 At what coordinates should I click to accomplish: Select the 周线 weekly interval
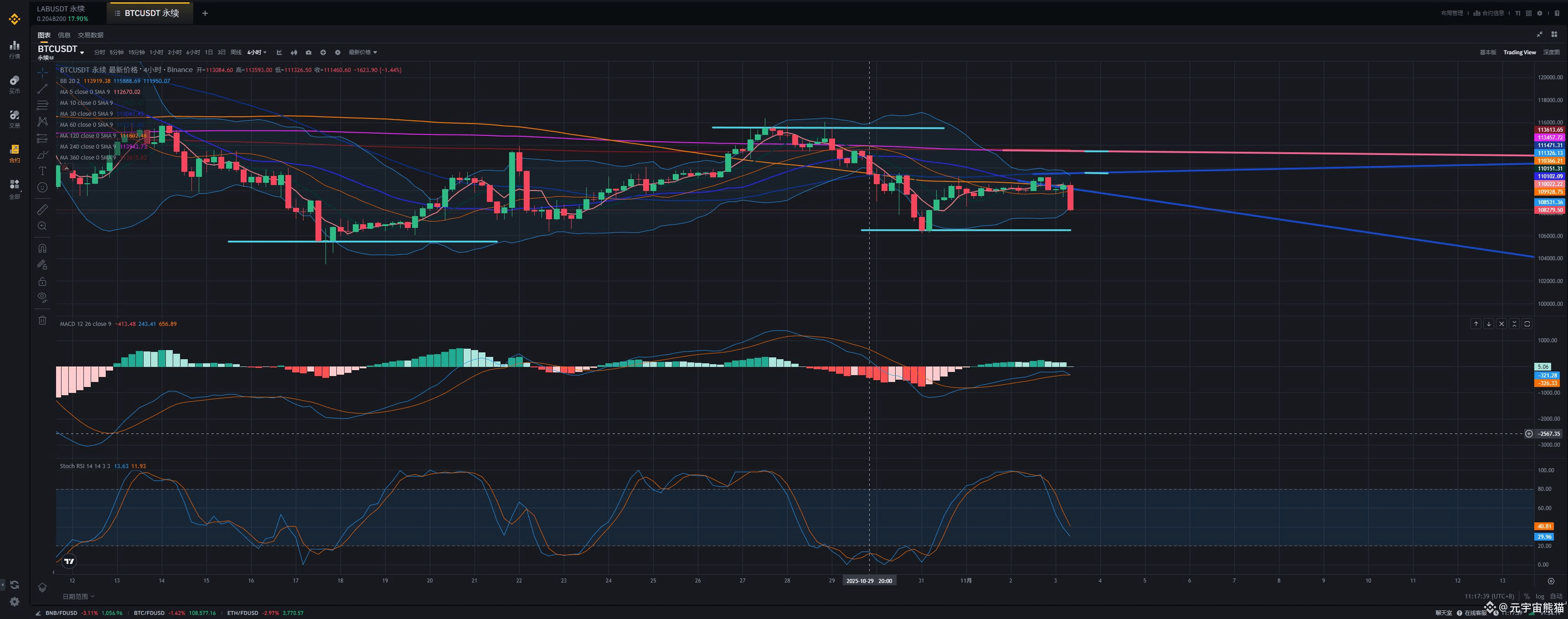coord(236,52)
